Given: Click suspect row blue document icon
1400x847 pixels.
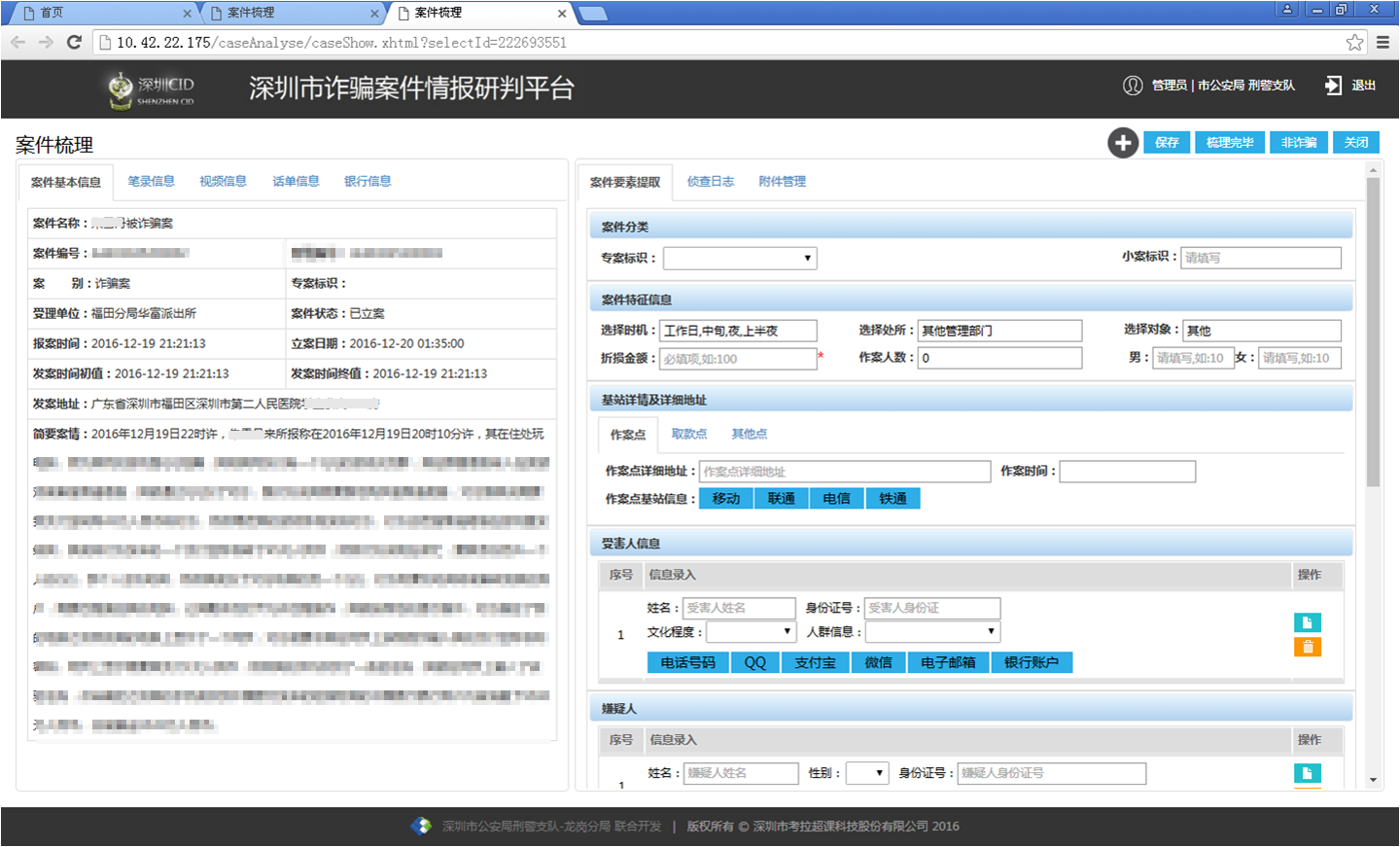Looking at the screenshot, I should click(x=1308, y=773).
